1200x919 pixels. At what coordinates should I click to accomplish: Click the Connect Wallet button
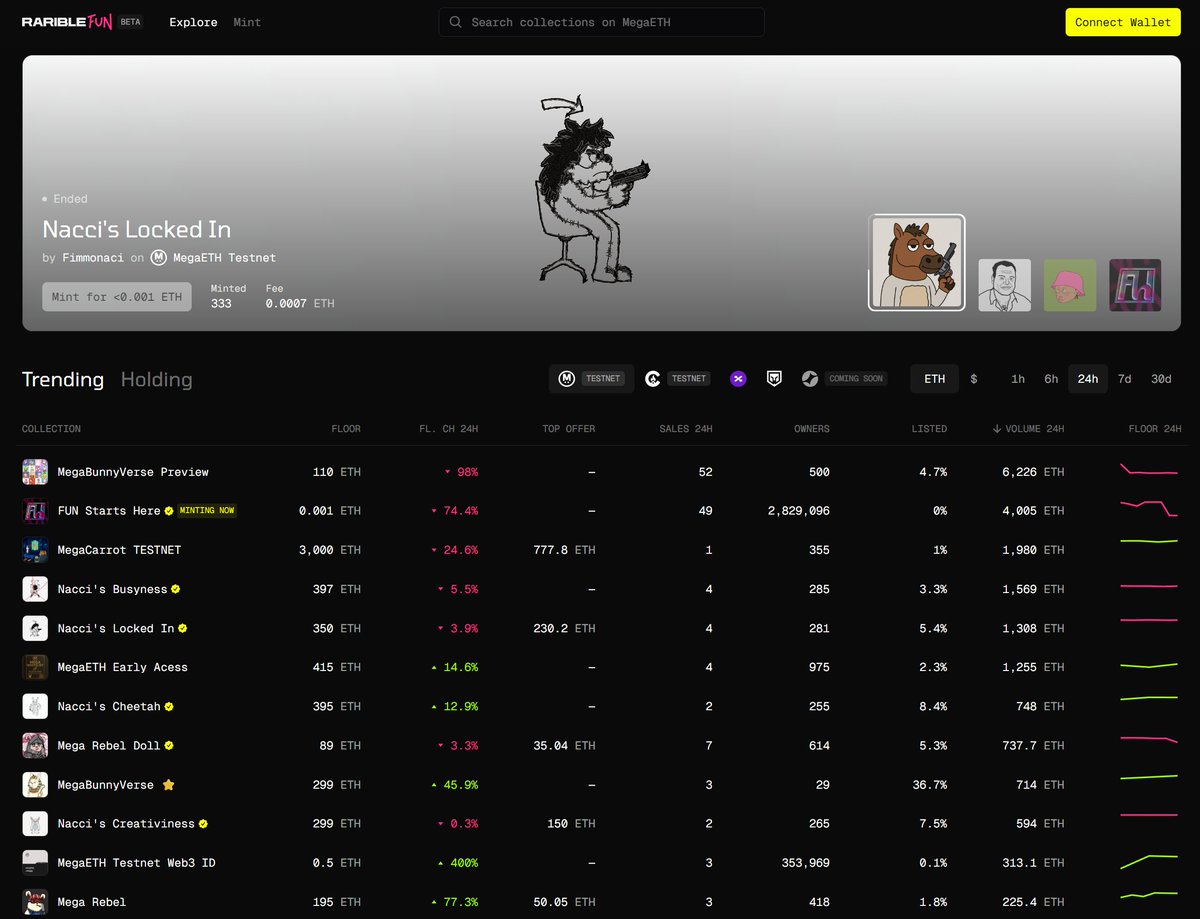tap(1123, 22)
